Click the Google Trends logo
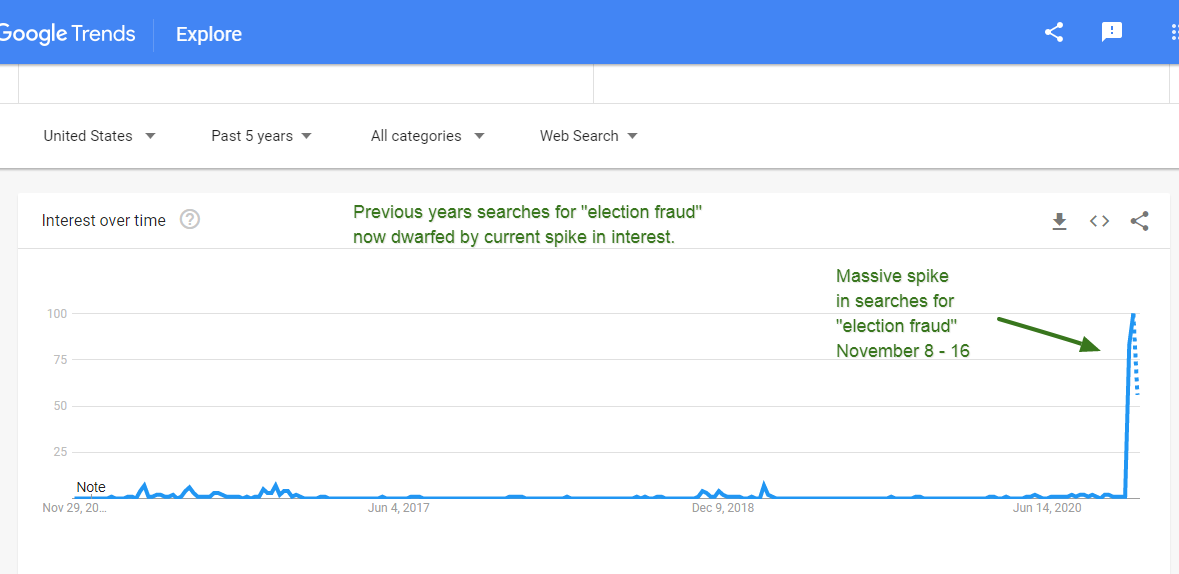The image size is (1179, 574). tap(67, 33)
